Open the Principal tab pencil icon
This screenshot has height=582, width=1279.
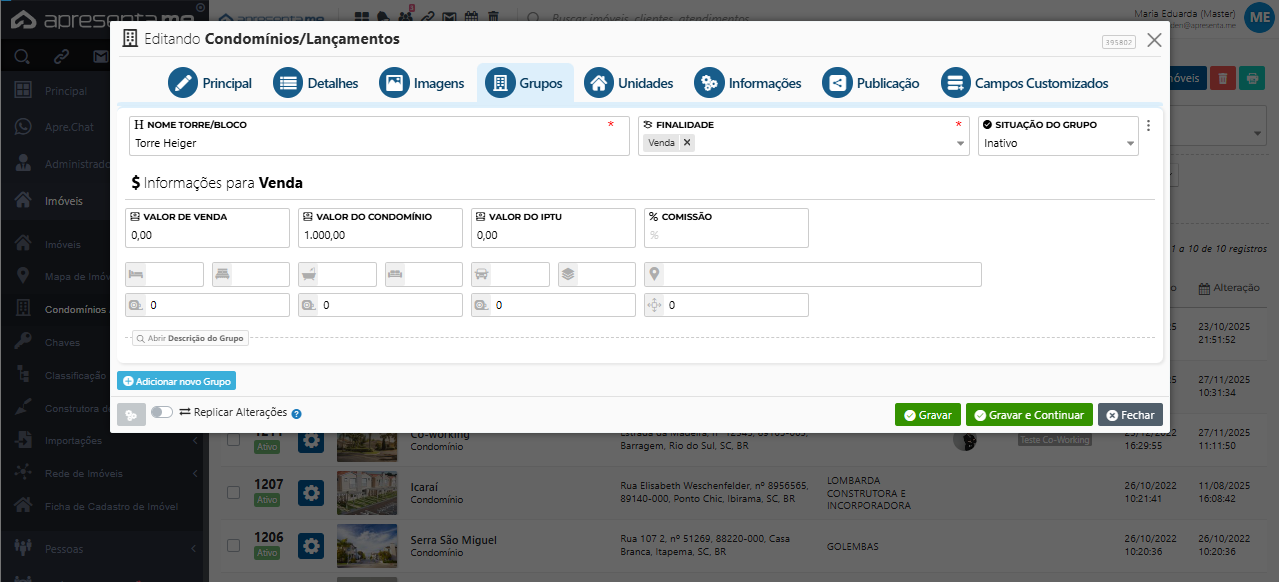(183, 83)
